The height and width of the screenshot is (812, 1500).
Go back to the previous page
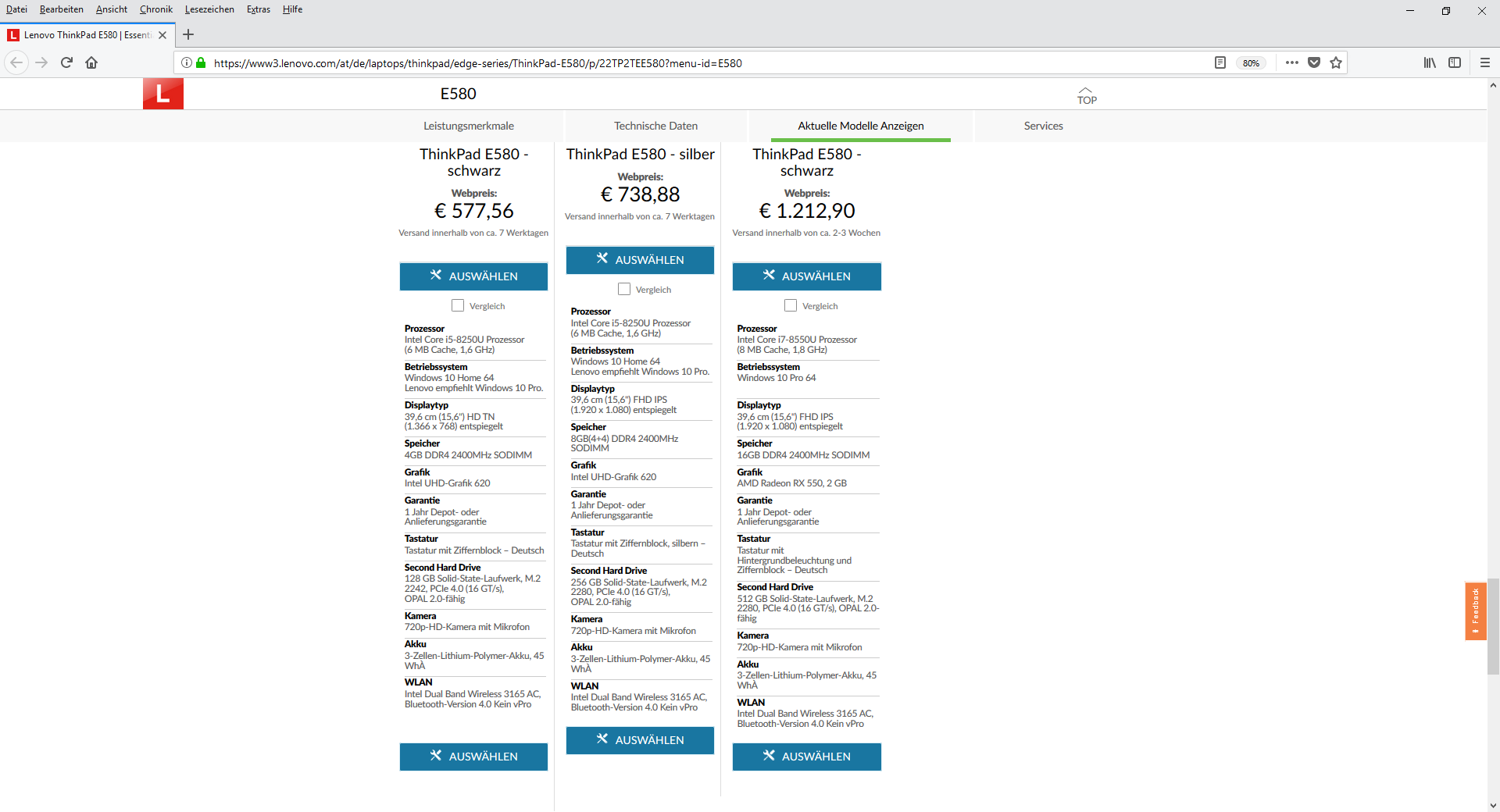[x=16, y=62]
